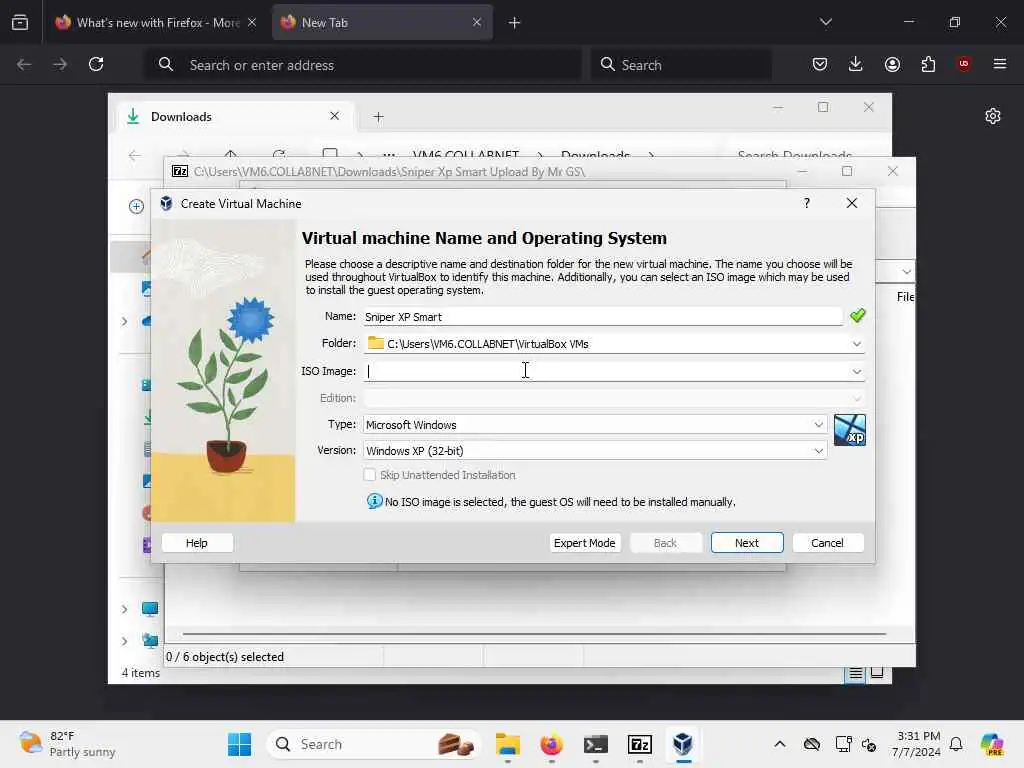
Task: Click the folder icon in the Folder field
Action: point(376,343)
